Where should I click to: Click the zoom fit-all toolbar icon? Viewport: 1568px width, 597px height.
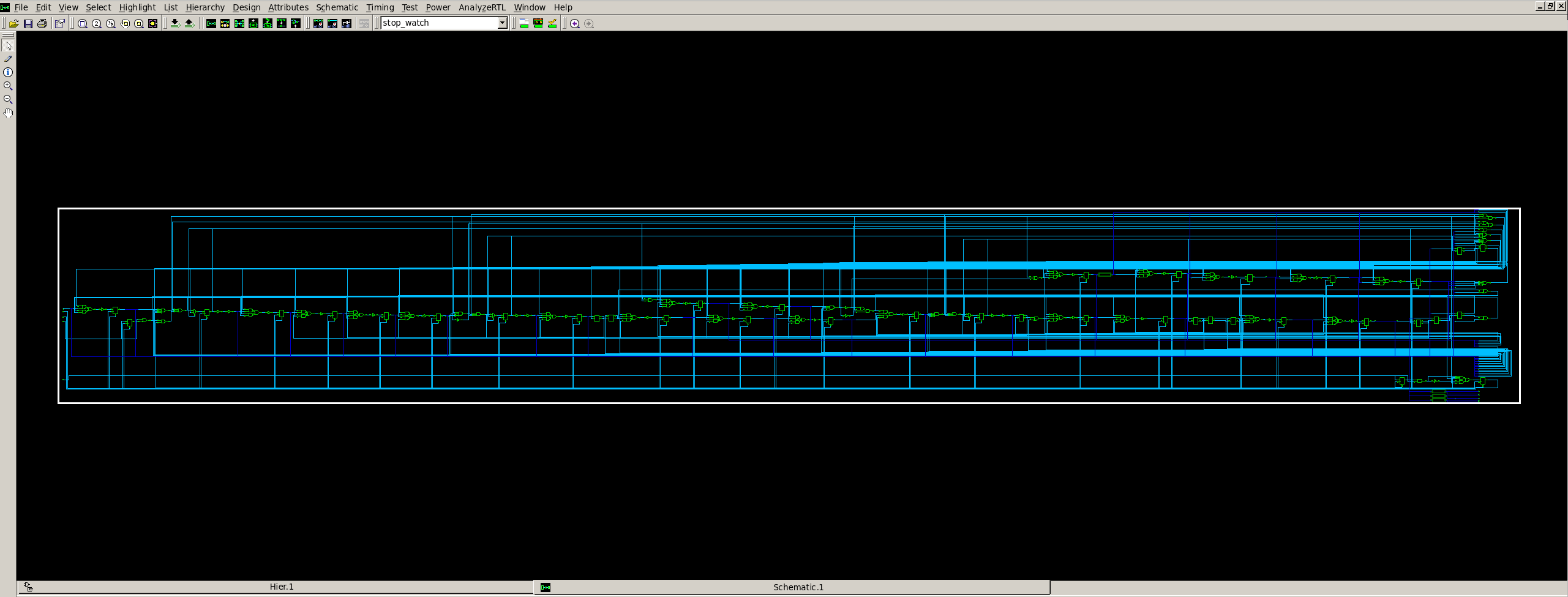pyautogui.click(x=82, y=23)
